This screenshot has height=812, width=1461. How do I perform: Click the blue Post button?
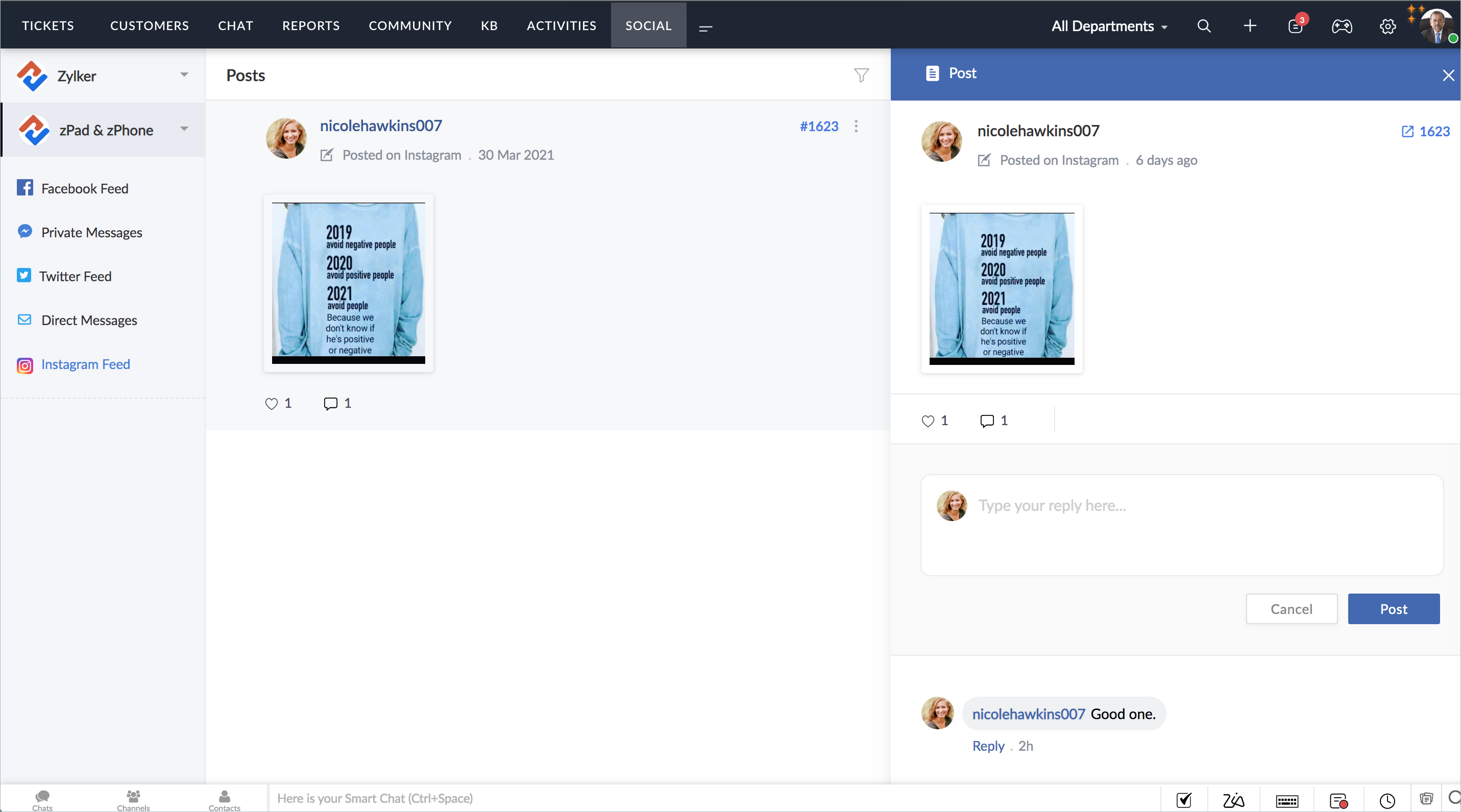(x=1393, y=609)
